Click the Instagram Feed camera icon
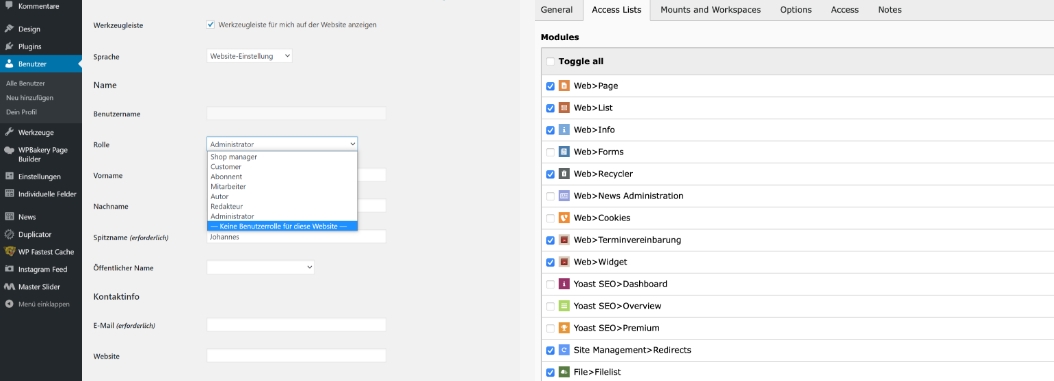This screenshot has height=381, width=1054. pyautogui.click(x=9, y=269)
